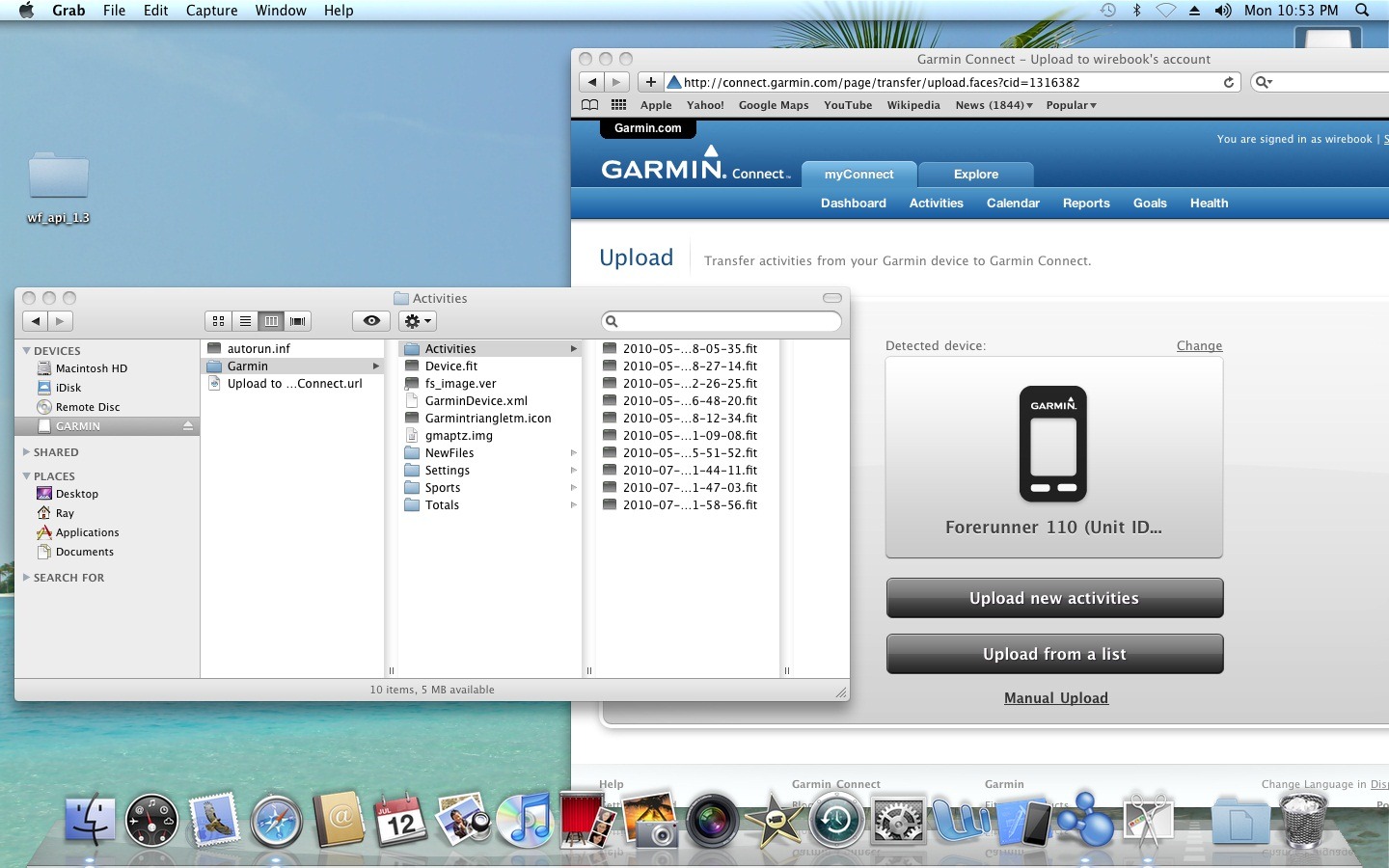The width and height of the screenshot is (1389, 868).
Task: Toggle the Finder toolbar pill button
Action: tap(832, 298)
